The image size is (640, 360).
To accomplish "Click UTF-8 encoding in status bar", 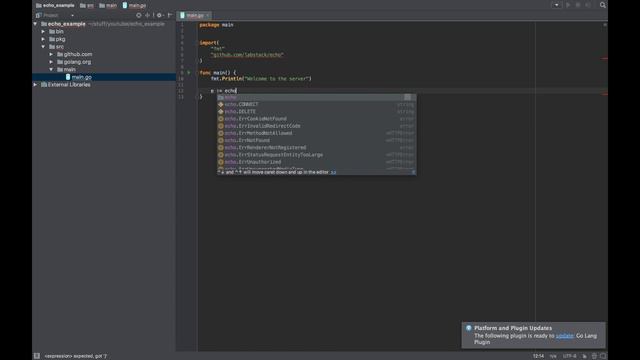I will coord(569,356).
